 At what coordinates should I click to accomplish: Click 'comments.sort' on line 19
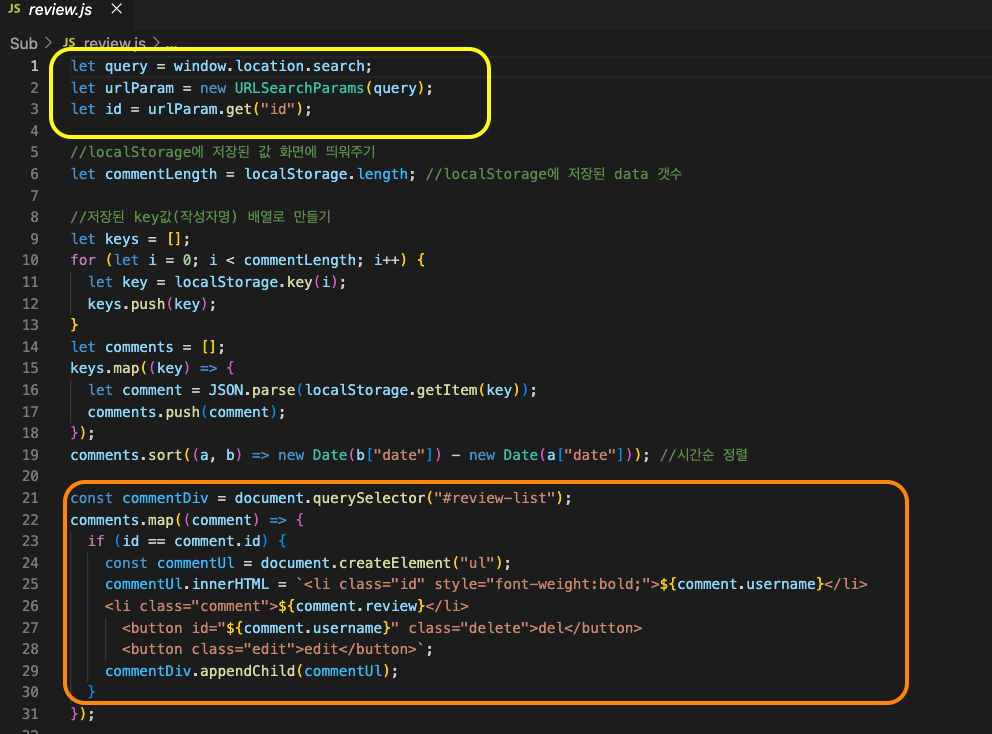point(127,455)
